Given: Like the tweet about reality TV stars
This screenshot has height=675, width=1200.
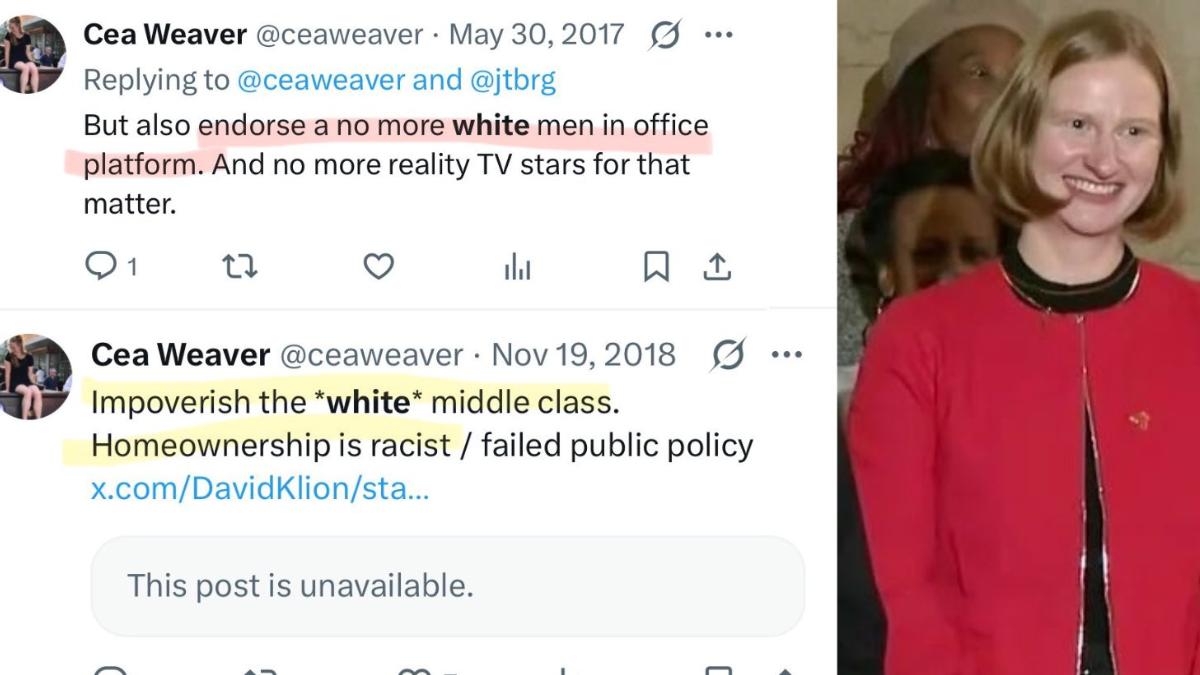Looking at the screenshot, I should pyautogui.click(x=378, y=266).
